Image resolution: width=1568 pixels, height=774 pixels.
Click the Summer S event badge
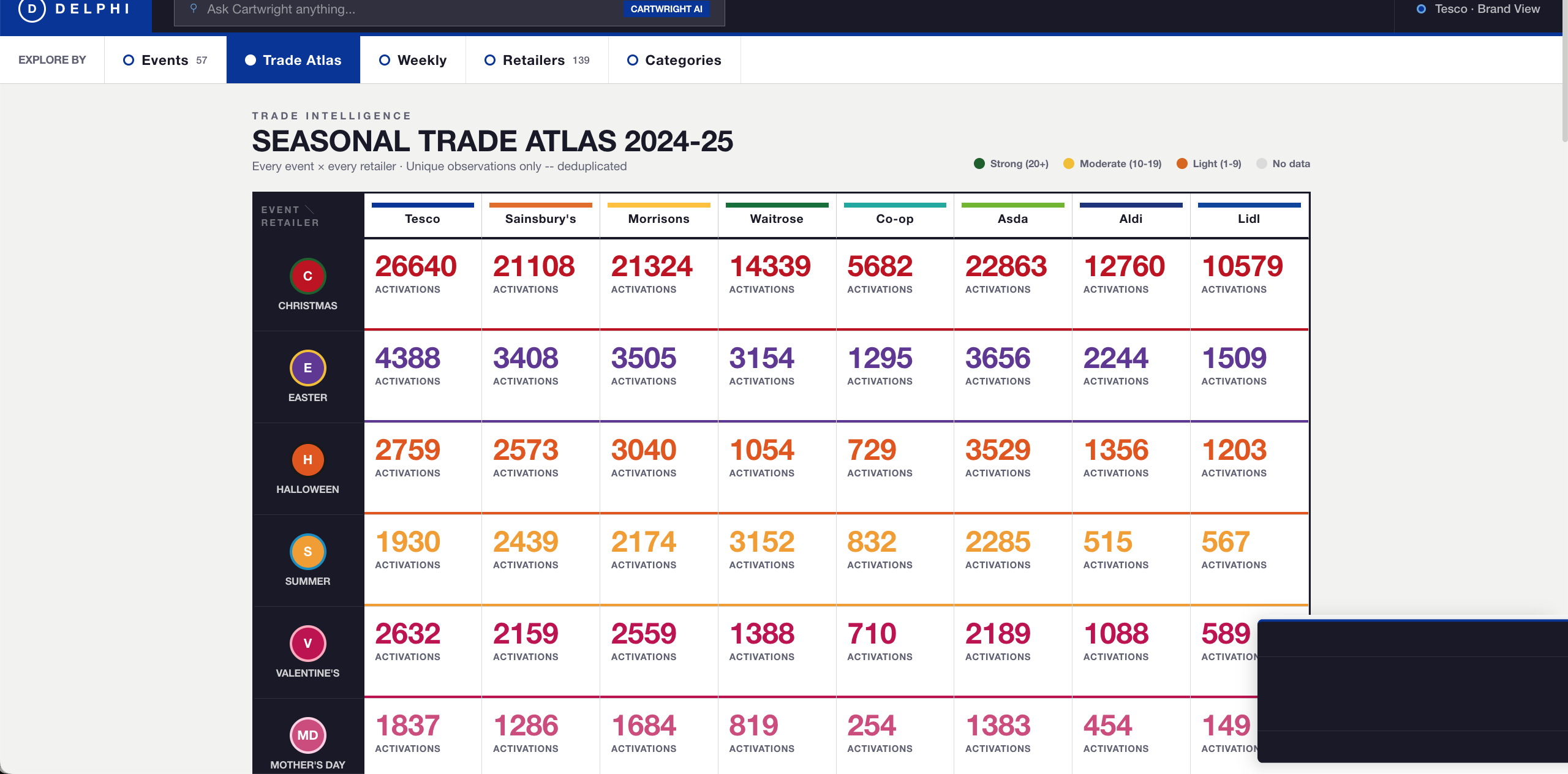pyautogui.click(x=307, y=552)
